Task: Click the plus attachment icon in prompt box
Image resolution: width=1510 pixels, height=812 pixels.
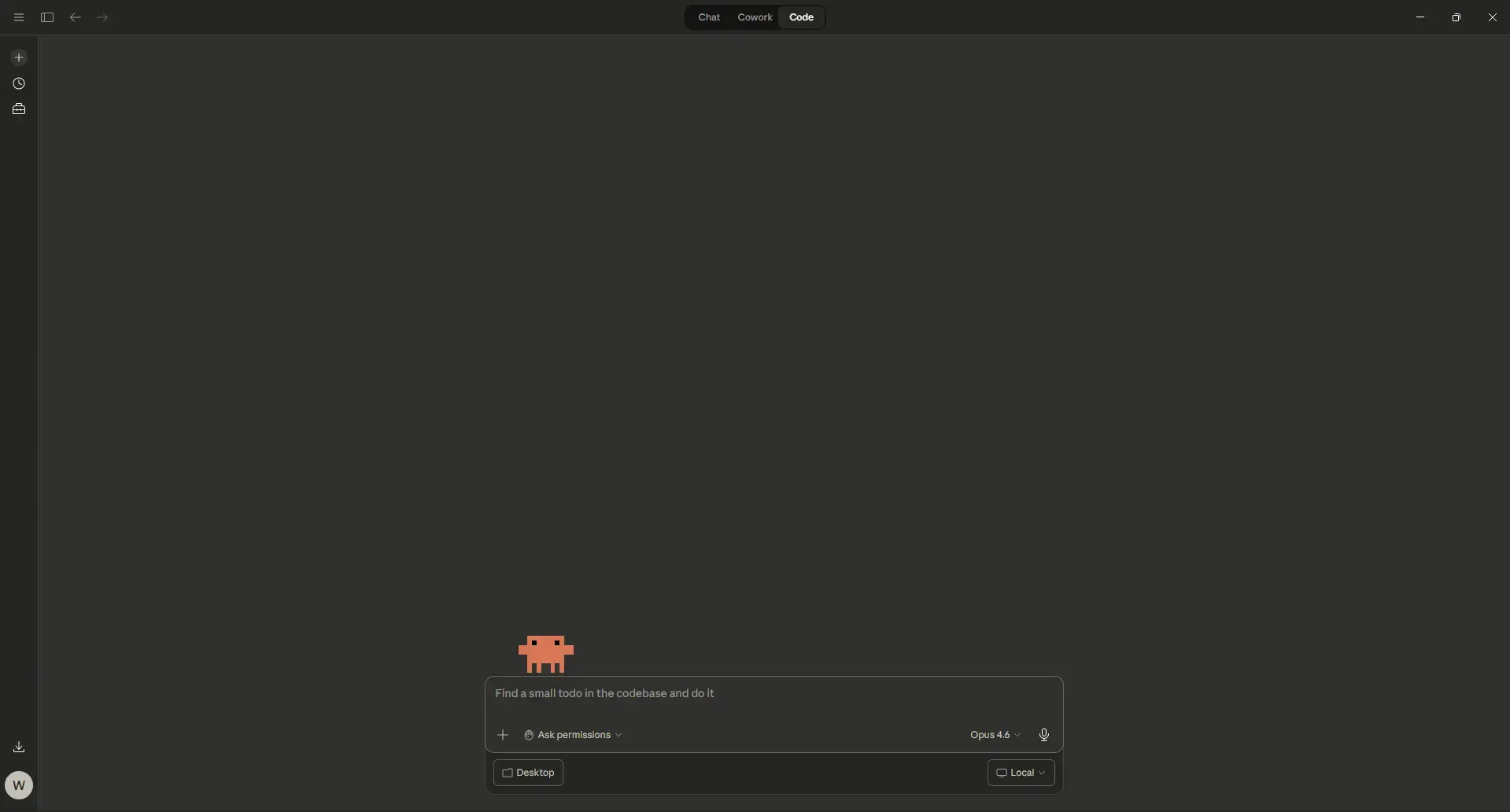Action: (x=503, y=735)
